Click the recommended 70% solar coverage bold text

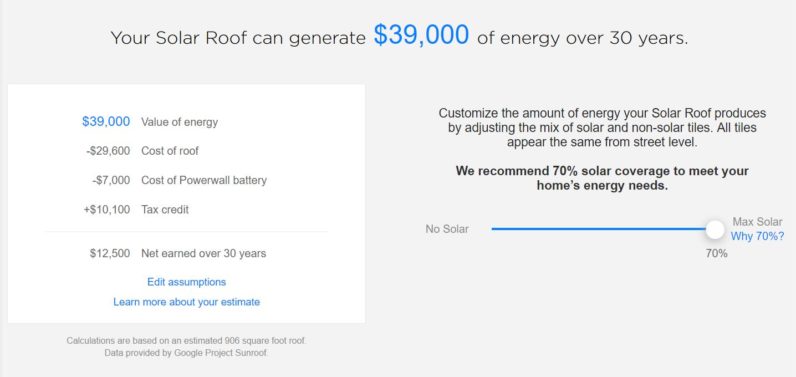click(602, 178)
